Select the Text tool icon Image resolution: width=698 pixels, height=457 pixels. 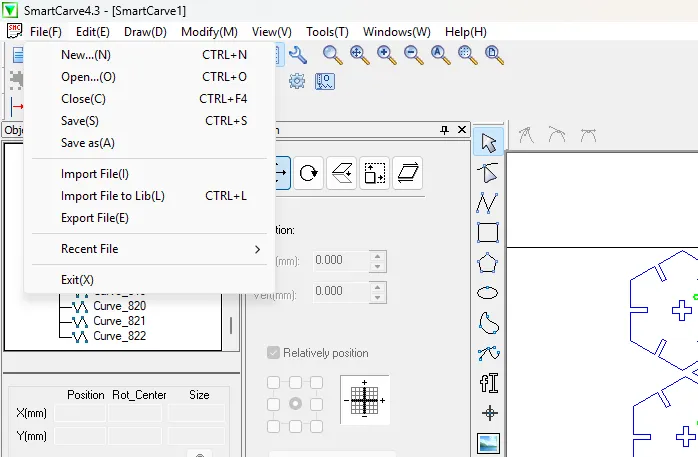pyautogui.click(x=488, y=383)
